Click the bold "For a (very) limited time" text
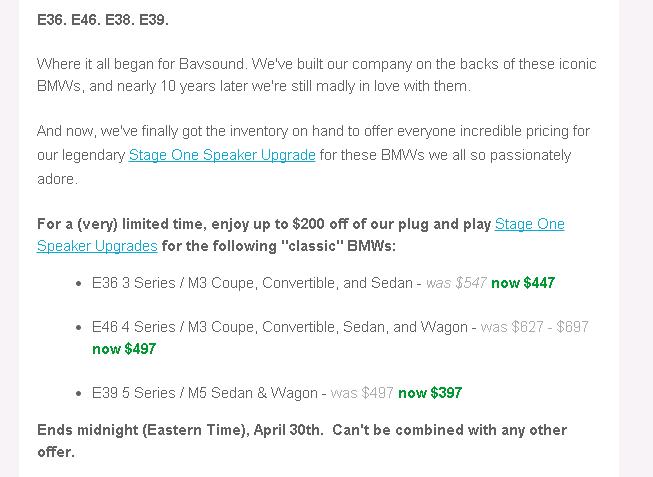The width and height of the screenshot is (653, 477). [x=120, y=224]
